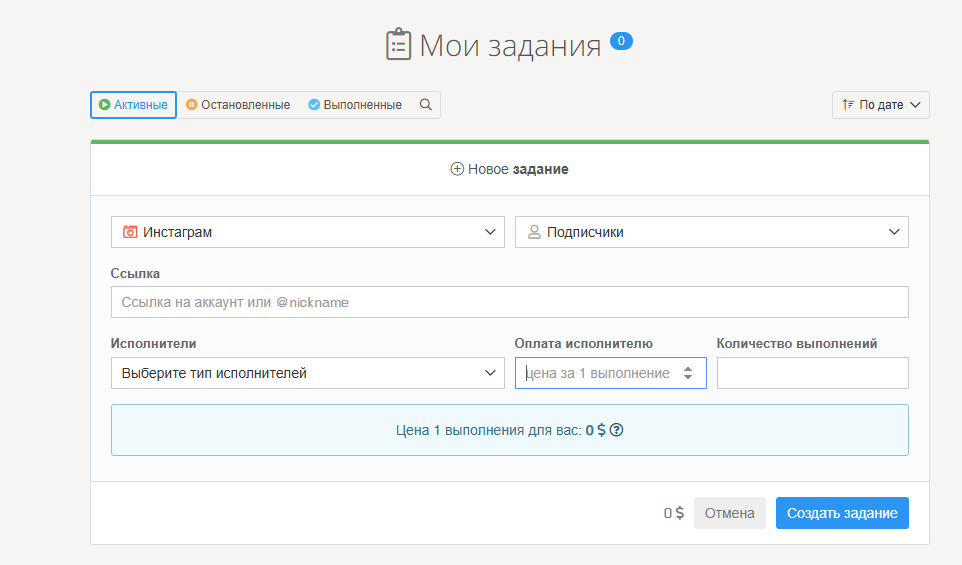Click the help question mark icon near price
The height and width of the screenshot is (565, 962).
[x=617, y=430]
